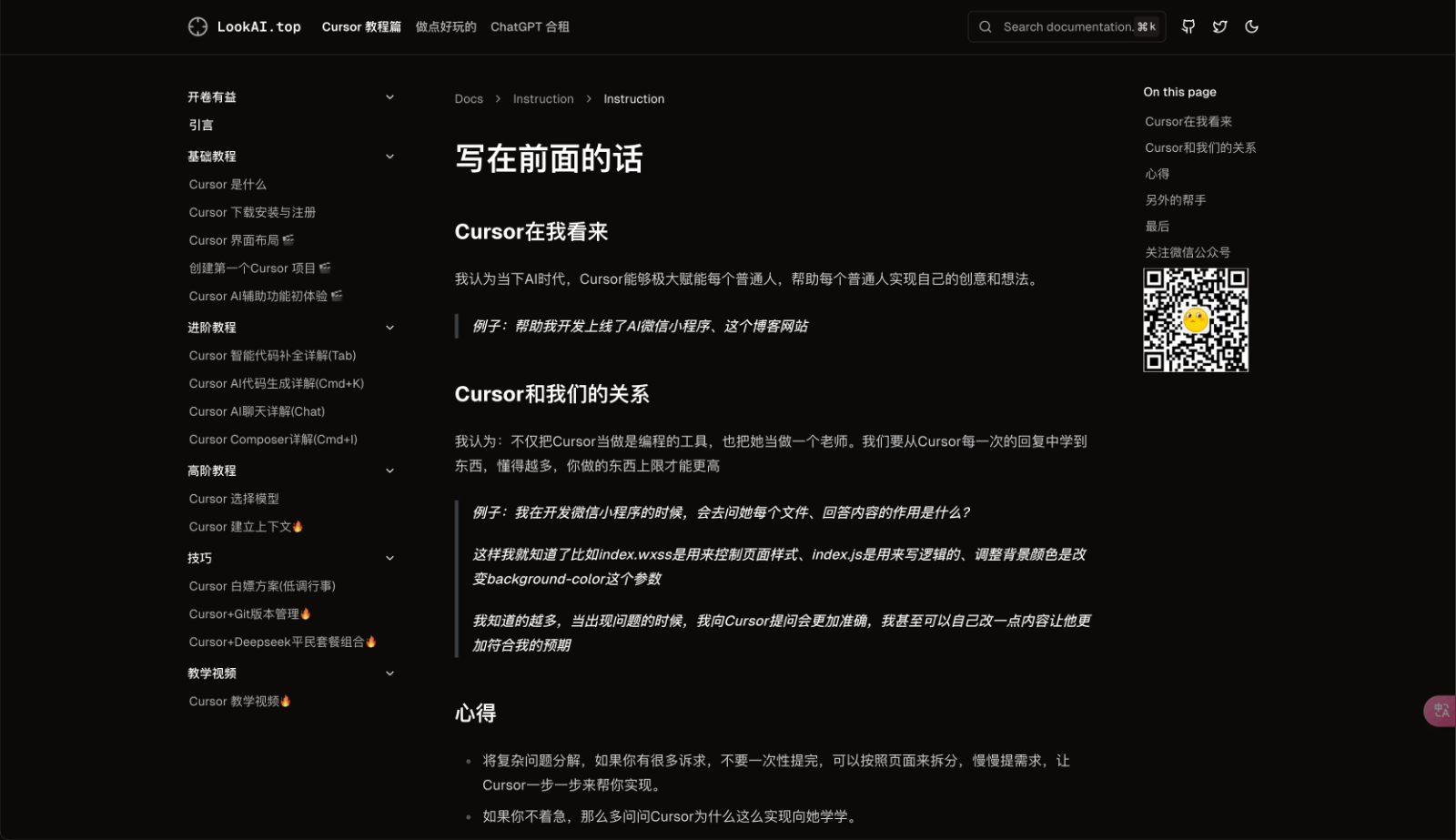Image resolution: width=1456 pixels, height=840 pixels.
Task: Open Cursor AI聊天详解(Chat) page
Action: [257, 411]
